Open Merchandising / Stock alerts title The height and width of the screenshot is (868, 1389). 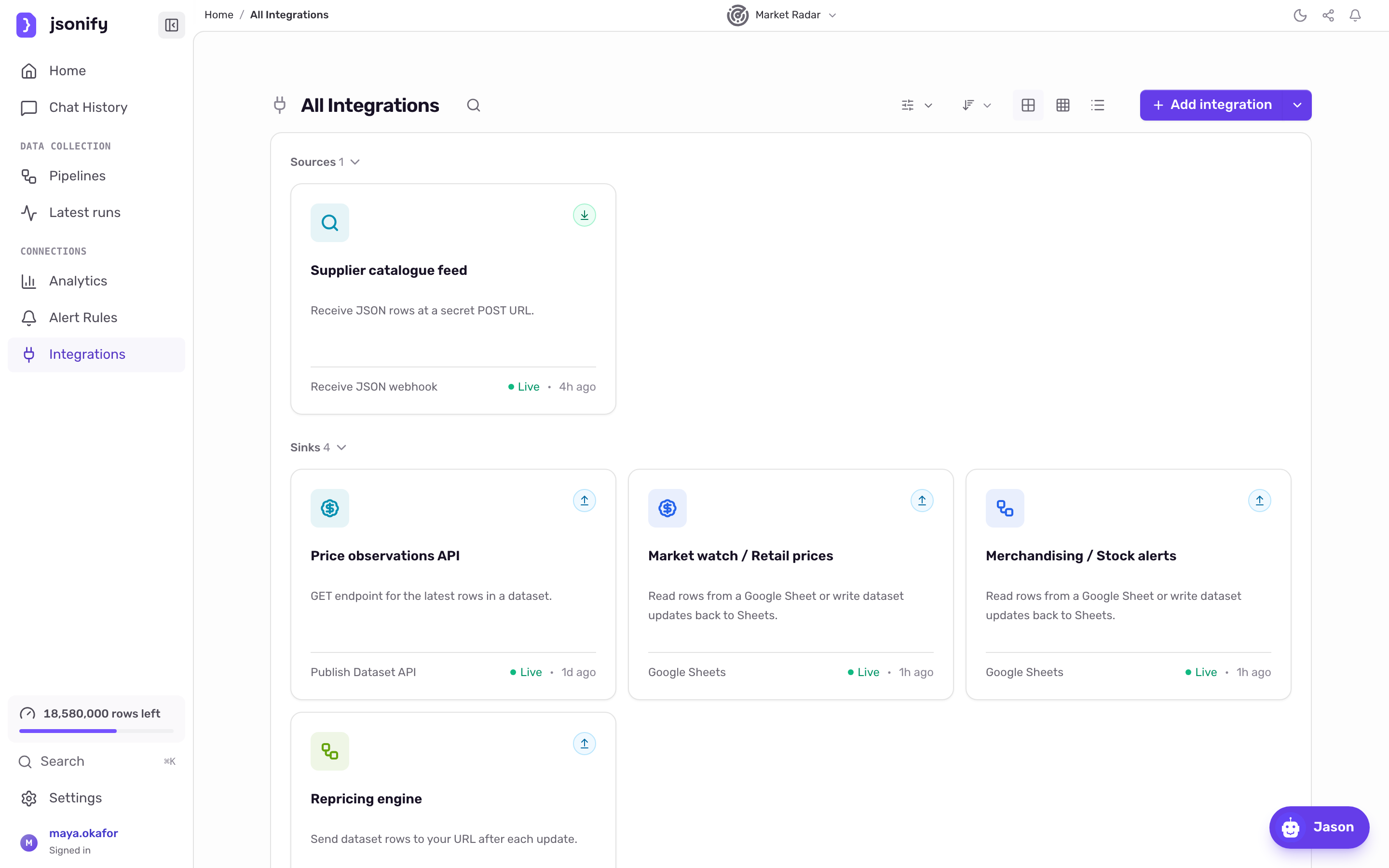click(1081, 556)
